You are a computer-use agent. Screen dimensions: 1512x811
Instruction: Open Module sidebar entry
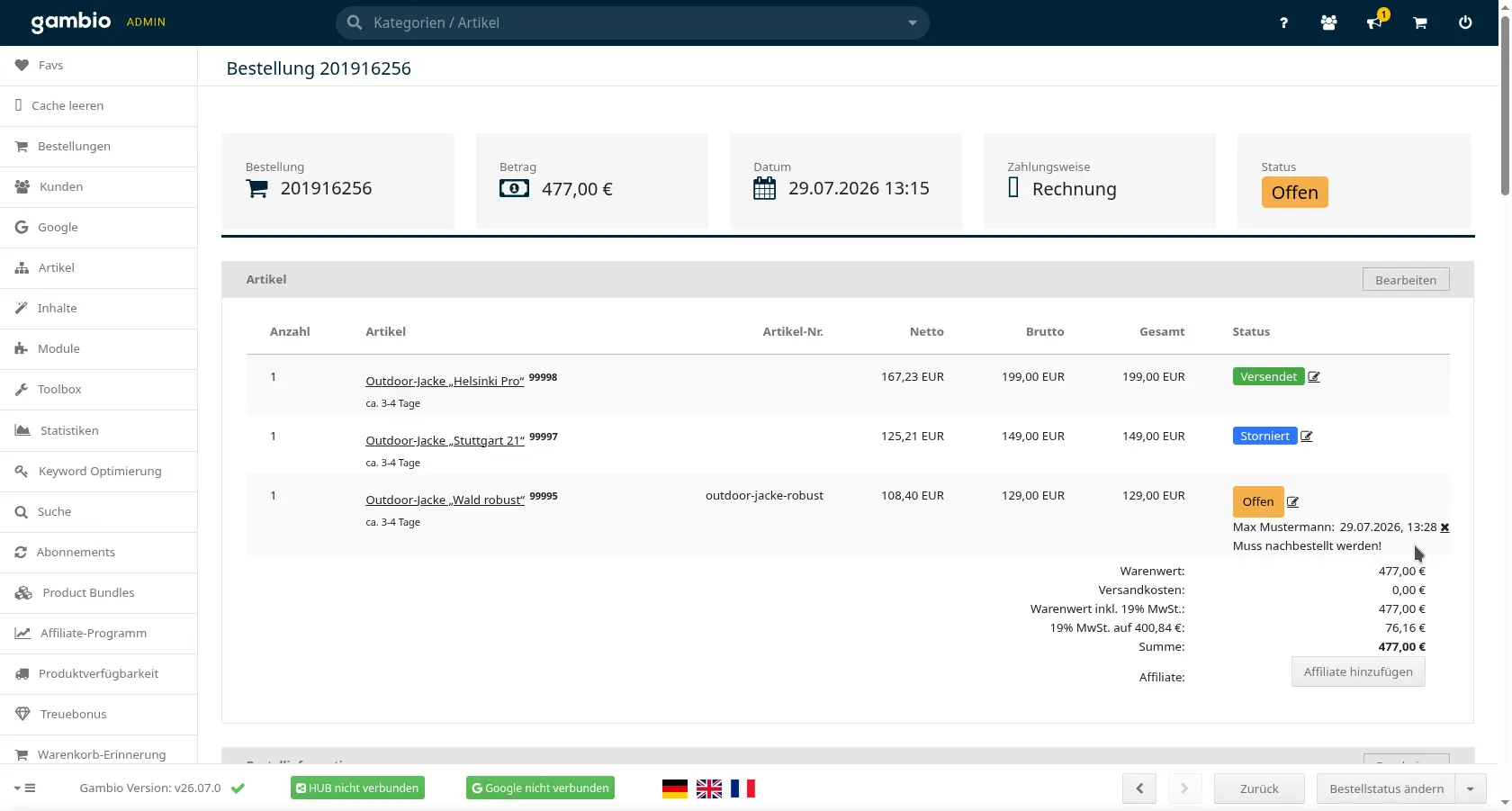click(99, 349)
